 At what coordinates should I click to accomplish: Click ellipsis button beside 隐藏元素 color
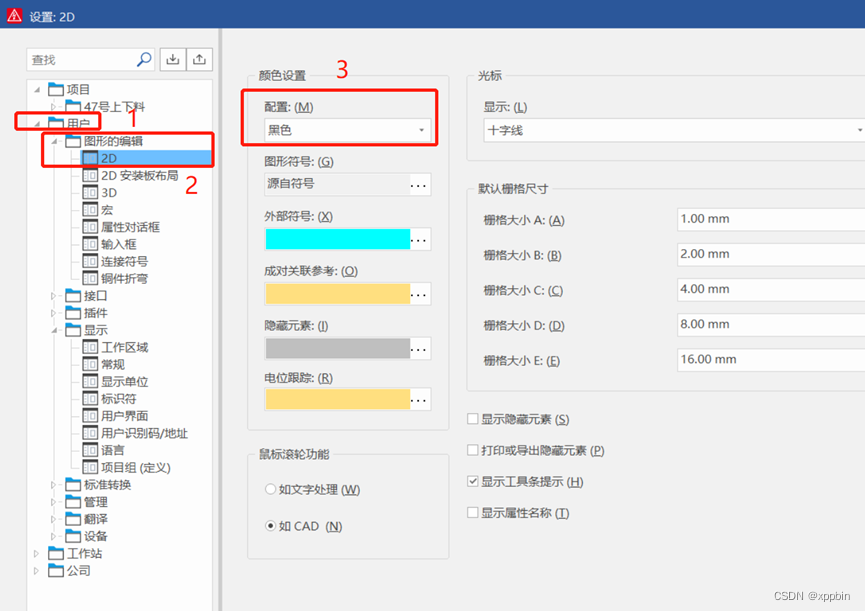420,348
